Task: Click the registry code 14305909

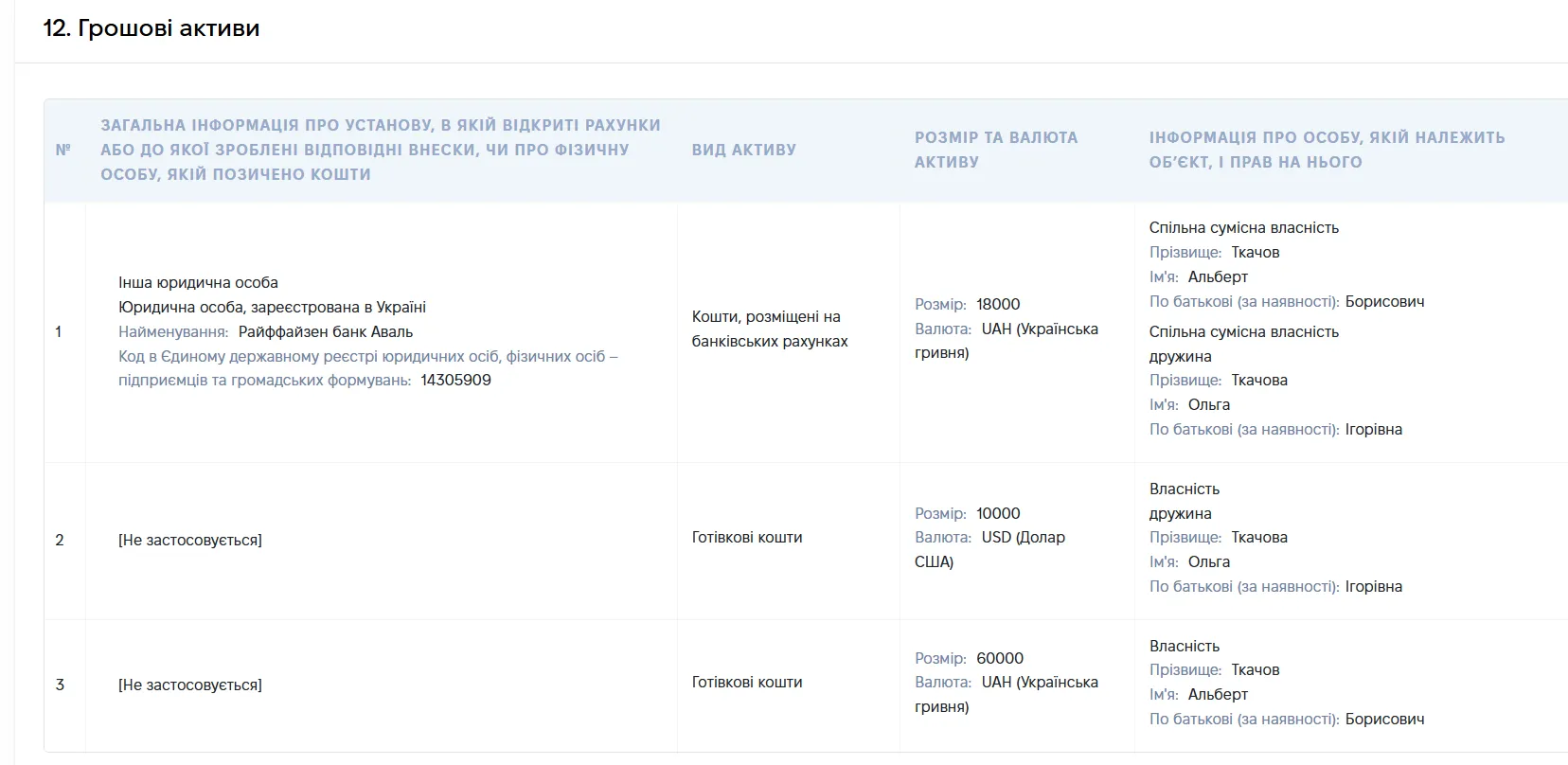Action: [456, 381]
